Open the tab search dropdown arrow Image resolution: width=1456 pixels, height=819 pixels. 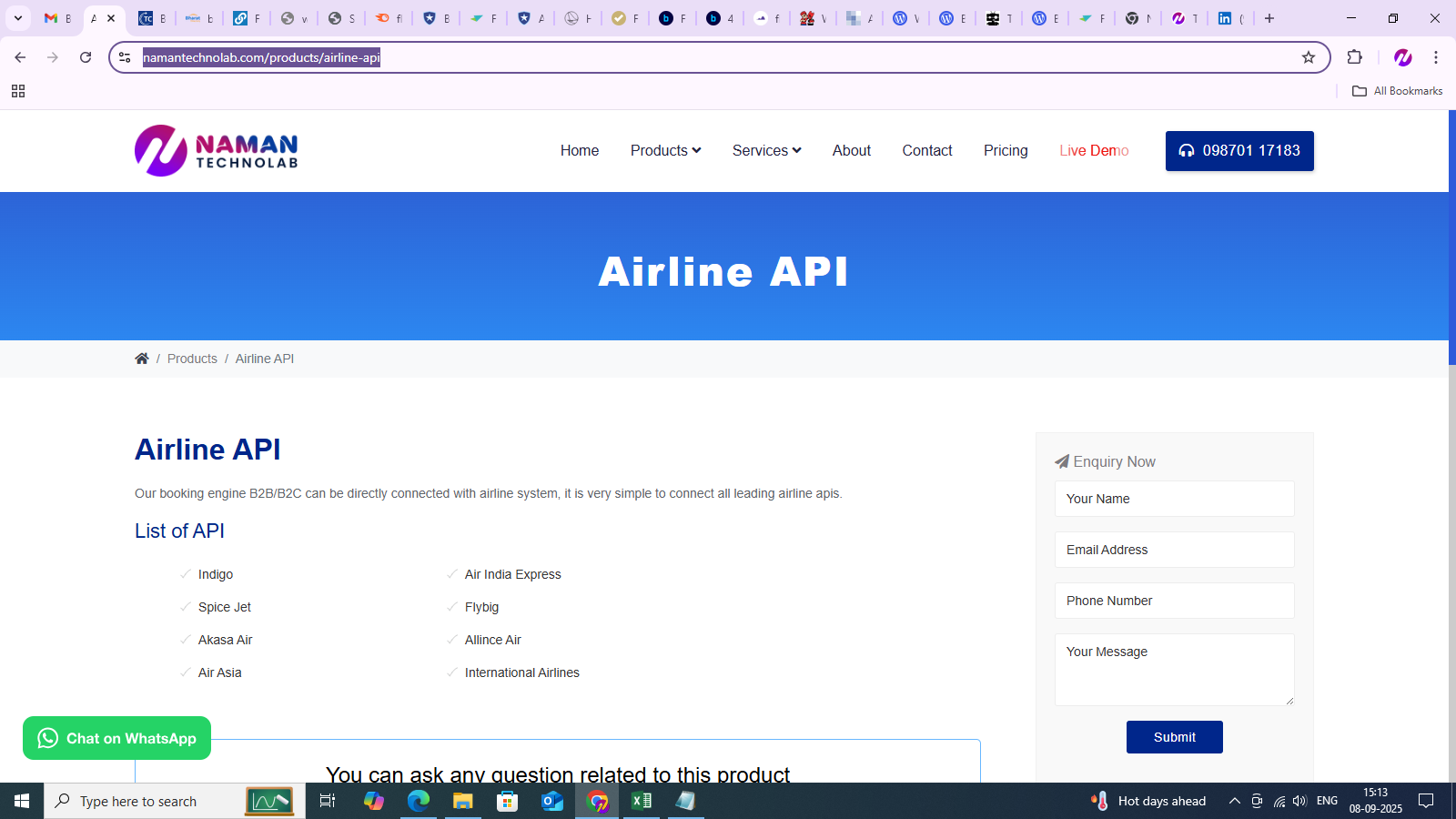coord(18,18)
